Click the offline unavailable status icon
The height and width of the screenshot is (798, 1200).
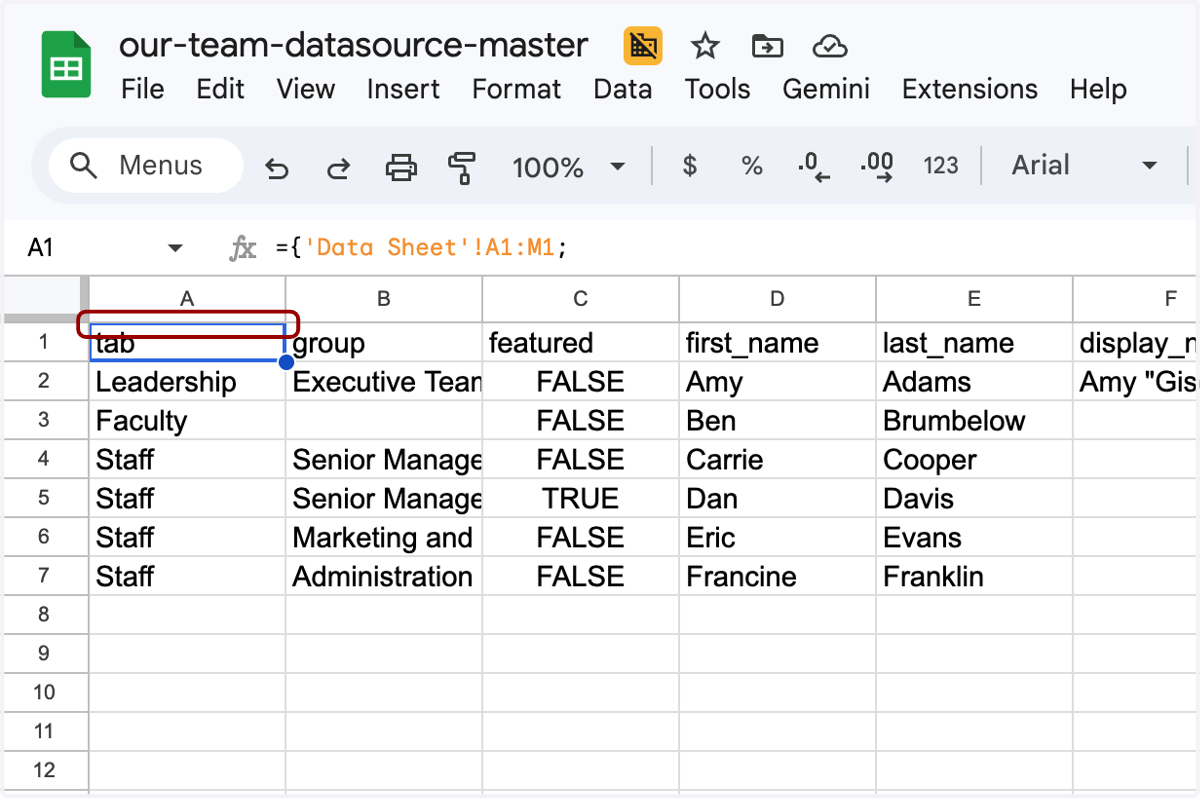point(643,46)
